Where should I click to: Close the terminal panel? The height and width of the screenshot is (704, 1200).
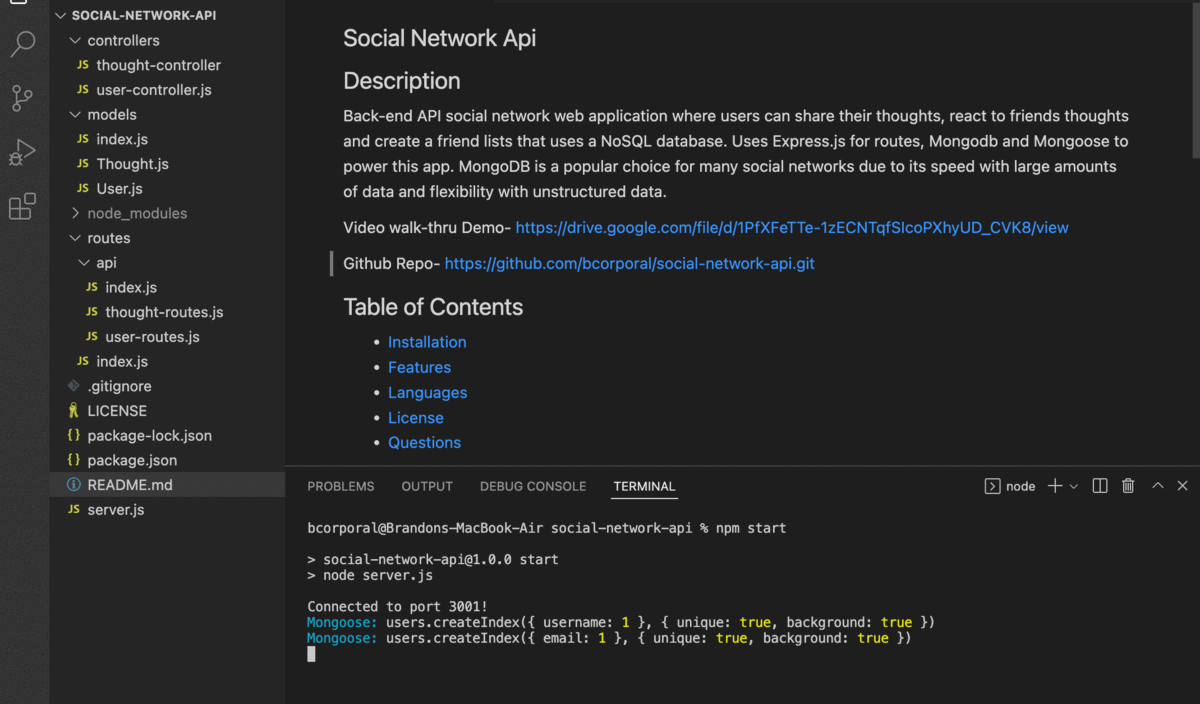pos(1184,486)
